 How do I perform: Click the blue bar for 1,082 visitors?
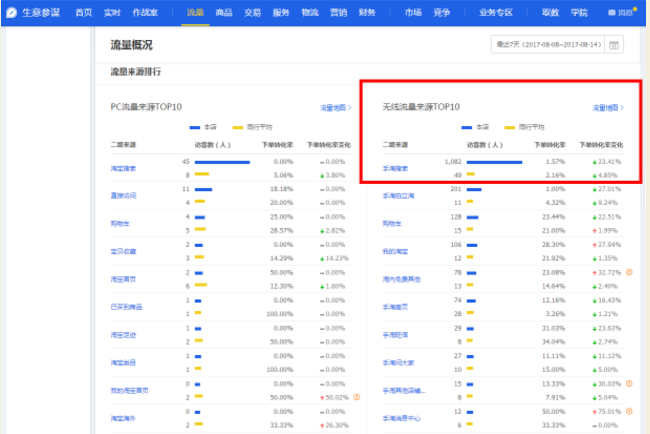click(494, 162)
